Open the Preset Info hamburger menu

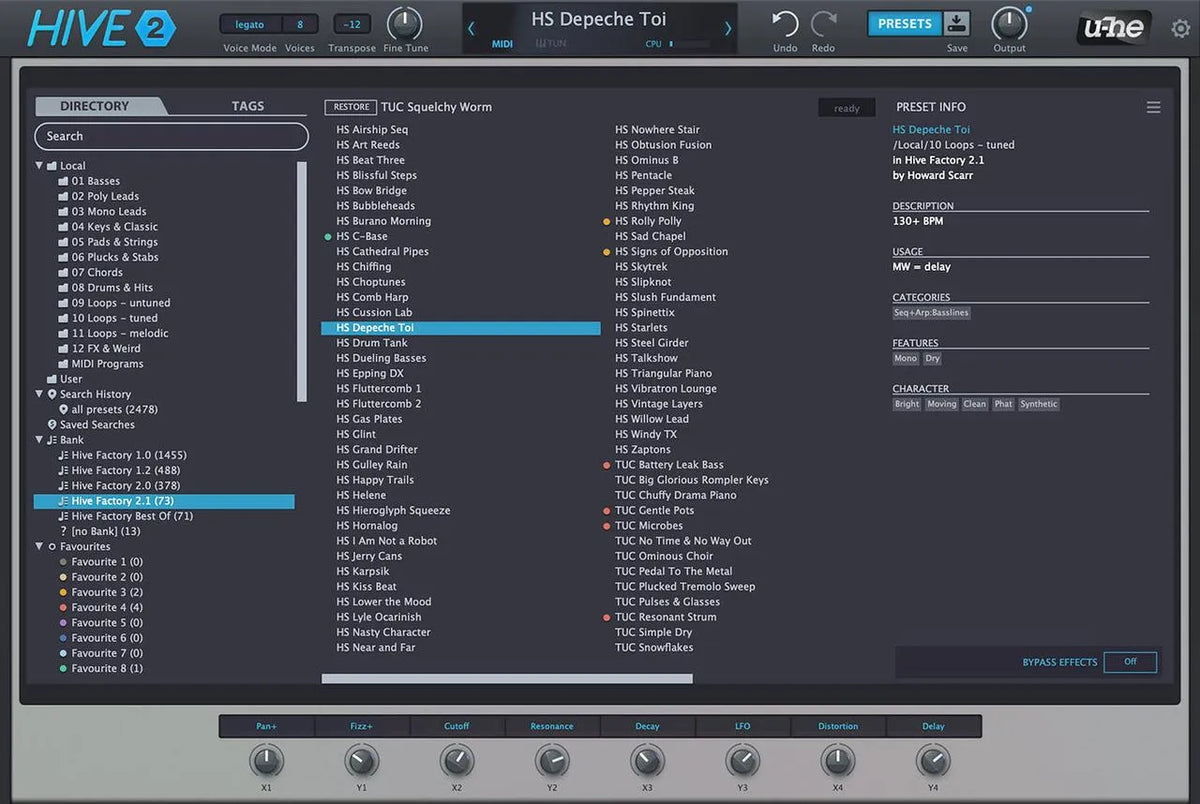[x=1153, y=107]
